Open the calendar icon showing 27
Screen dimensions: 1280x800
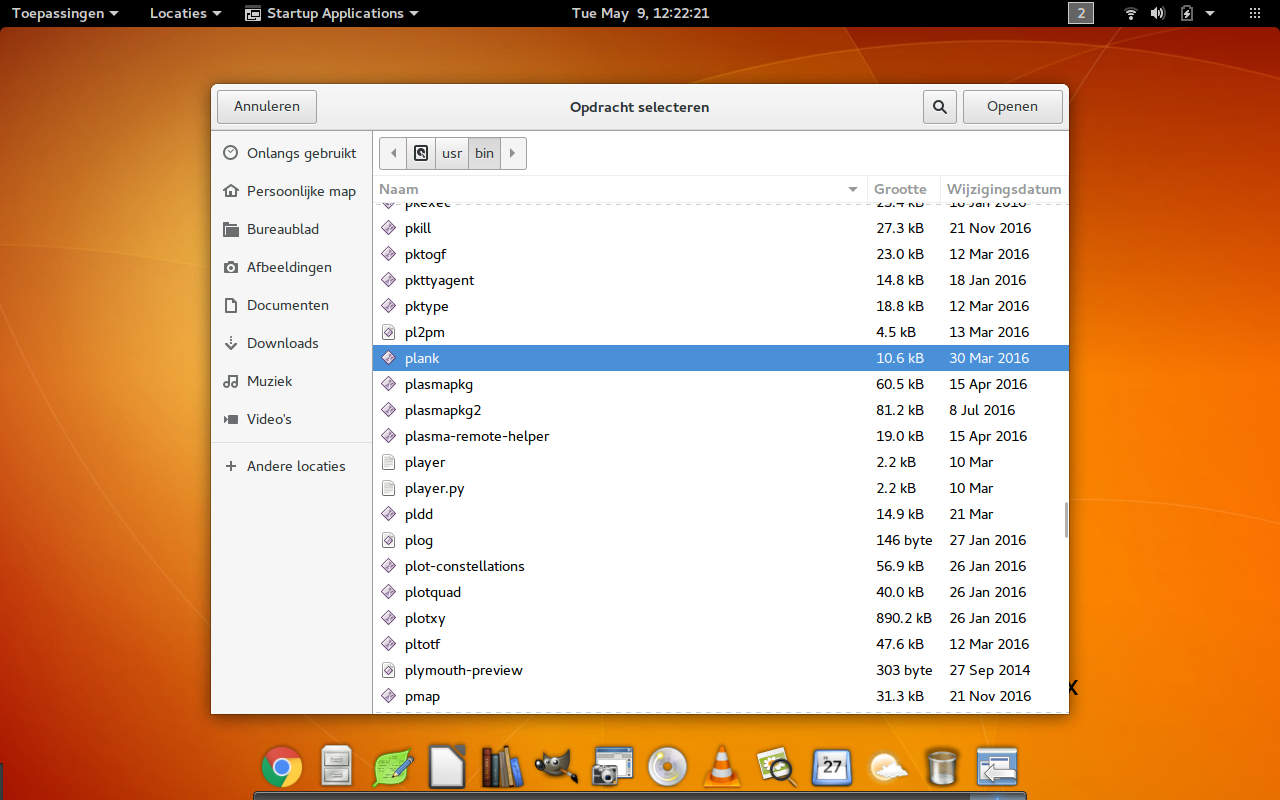click(831, 768)
